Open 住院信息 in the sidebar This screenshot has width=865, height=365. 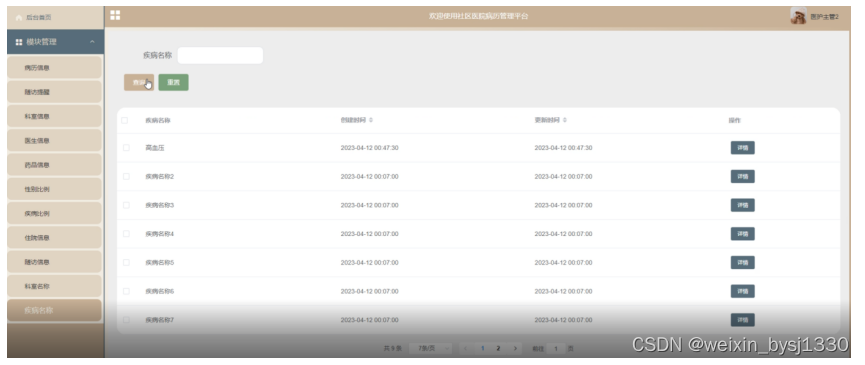click(x=54, y=238)
